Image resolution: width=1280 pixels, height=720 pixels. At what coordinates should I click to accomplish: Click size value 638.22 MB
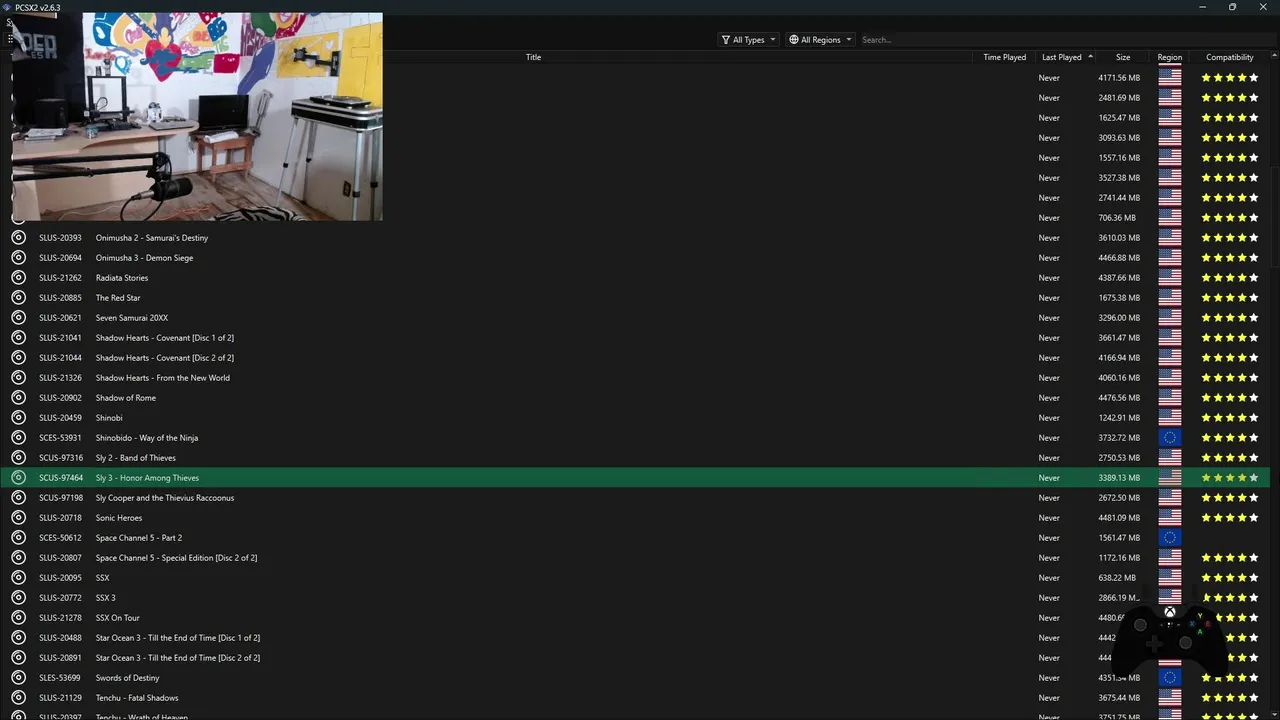[x=1117, y=578]
